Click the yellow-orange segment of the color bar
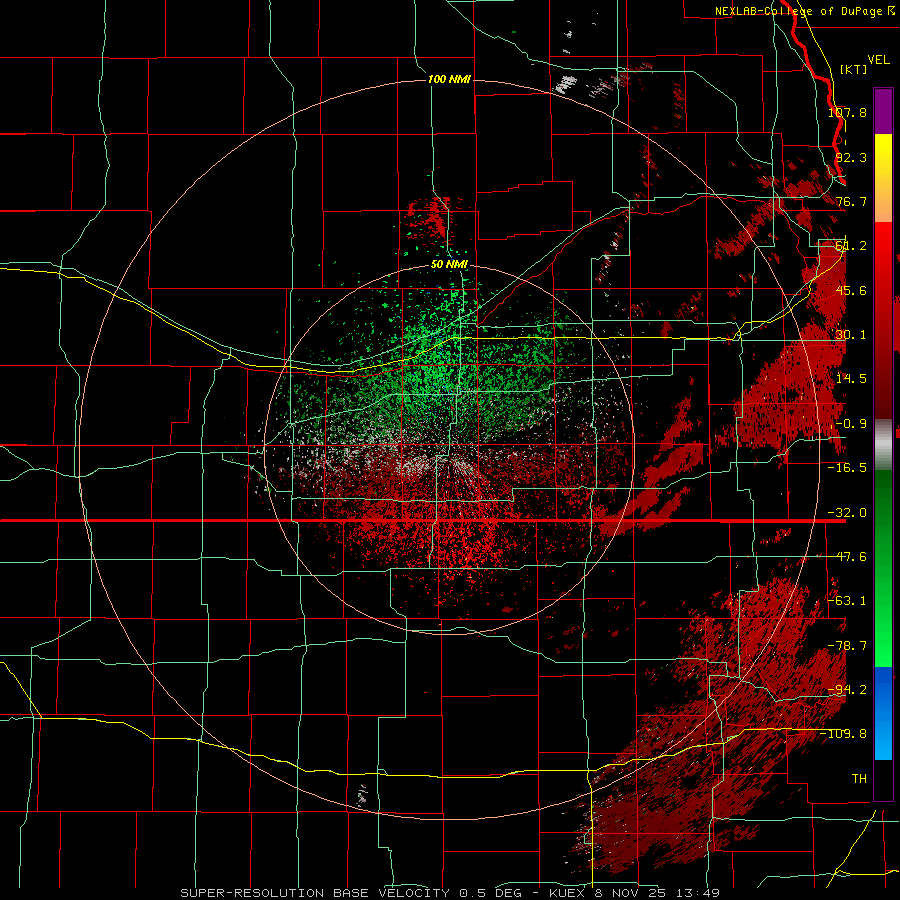This screenshot has width=900, height=900. 883,178
